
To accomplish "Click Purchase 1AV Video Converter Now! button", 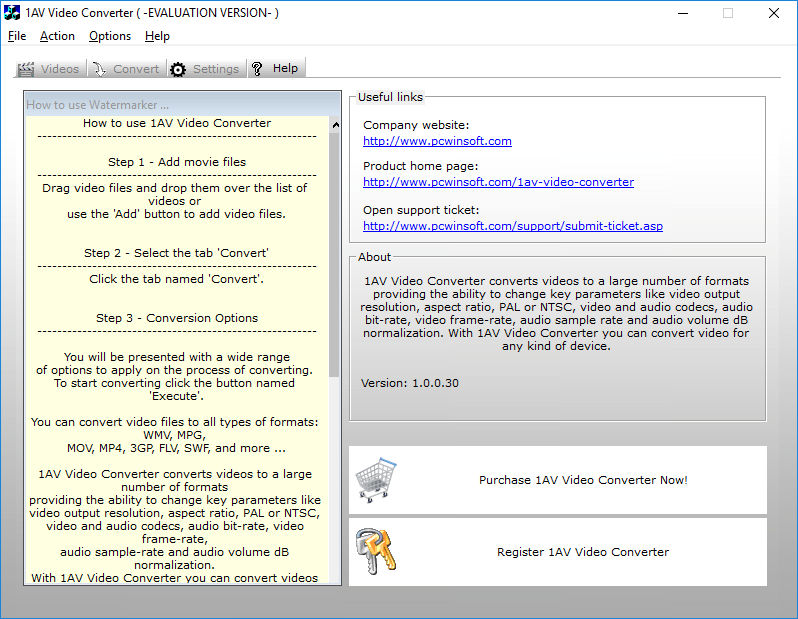I will pyautogui.click(x=558, y=480).
